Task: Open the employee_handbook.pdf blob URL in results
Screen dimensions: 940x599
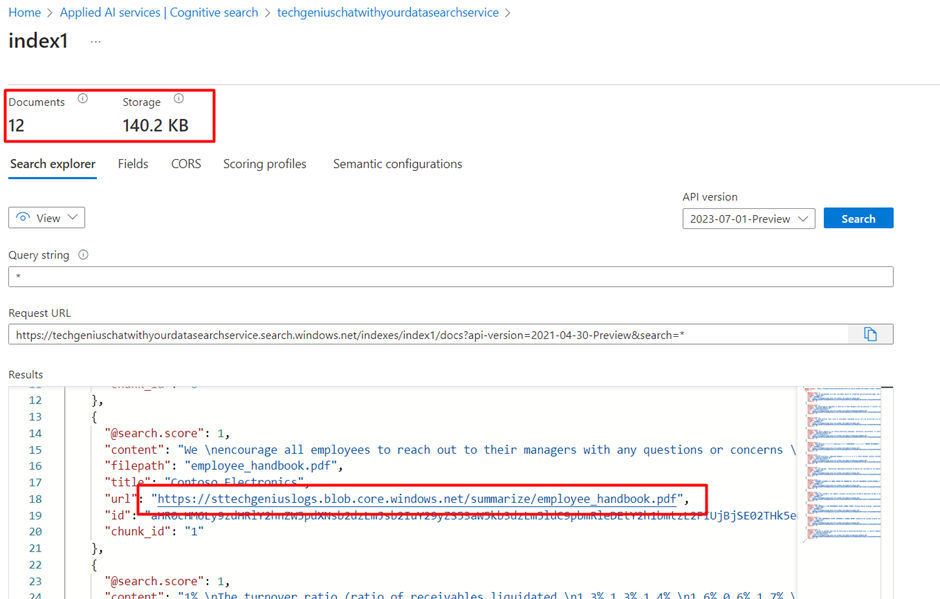Action: pos(417,499)
